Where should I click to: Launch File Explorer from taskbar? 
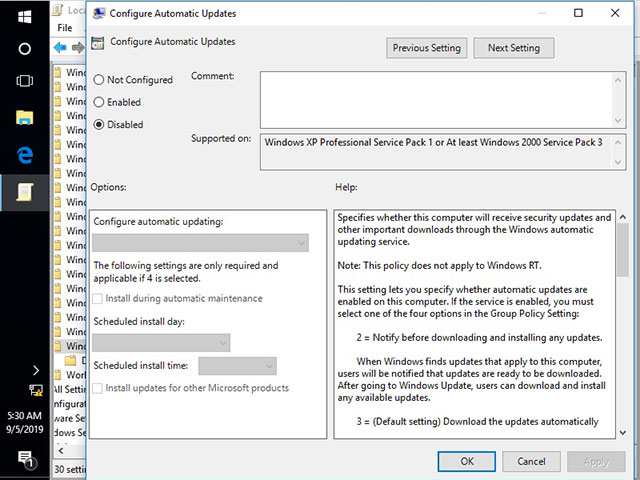[x=24, y=118]
